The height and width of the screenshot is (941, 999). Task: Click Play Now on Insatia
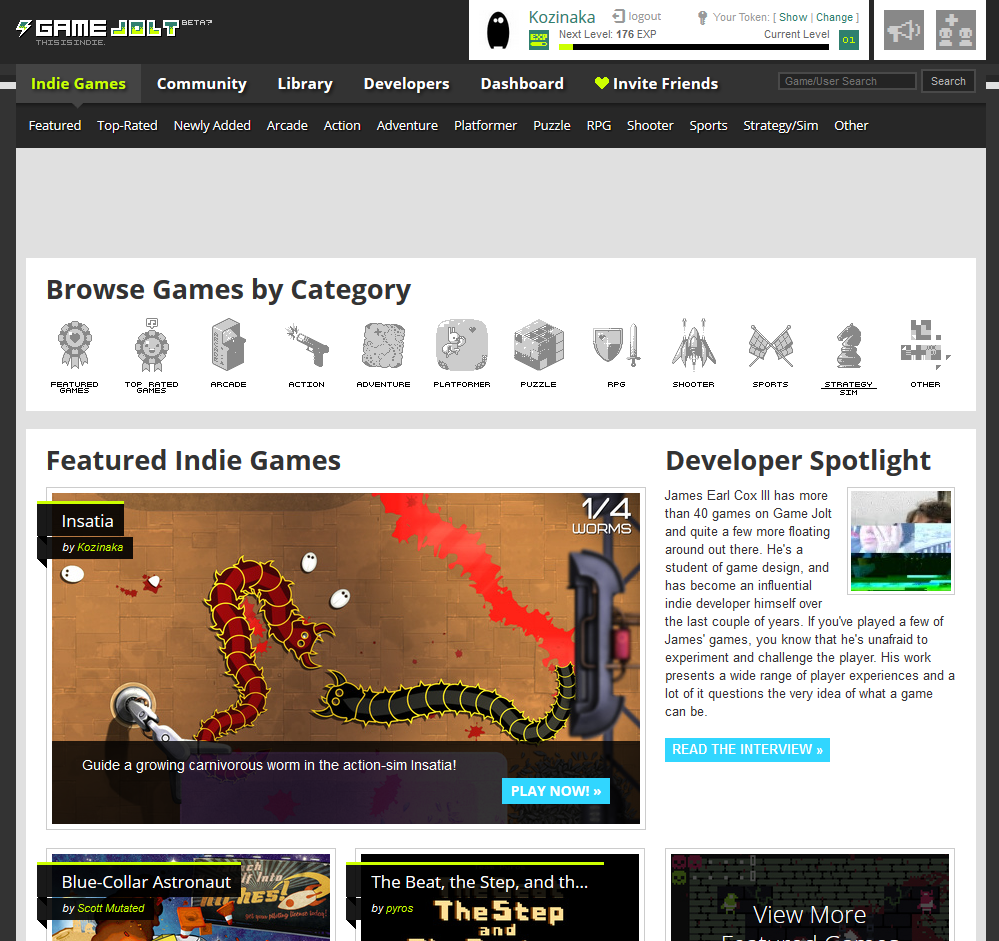556,791
